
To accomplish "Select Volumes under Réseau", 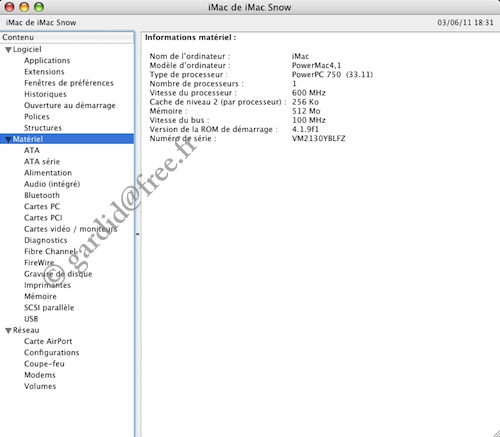I will pyautogui.click(x=40, y=387).
